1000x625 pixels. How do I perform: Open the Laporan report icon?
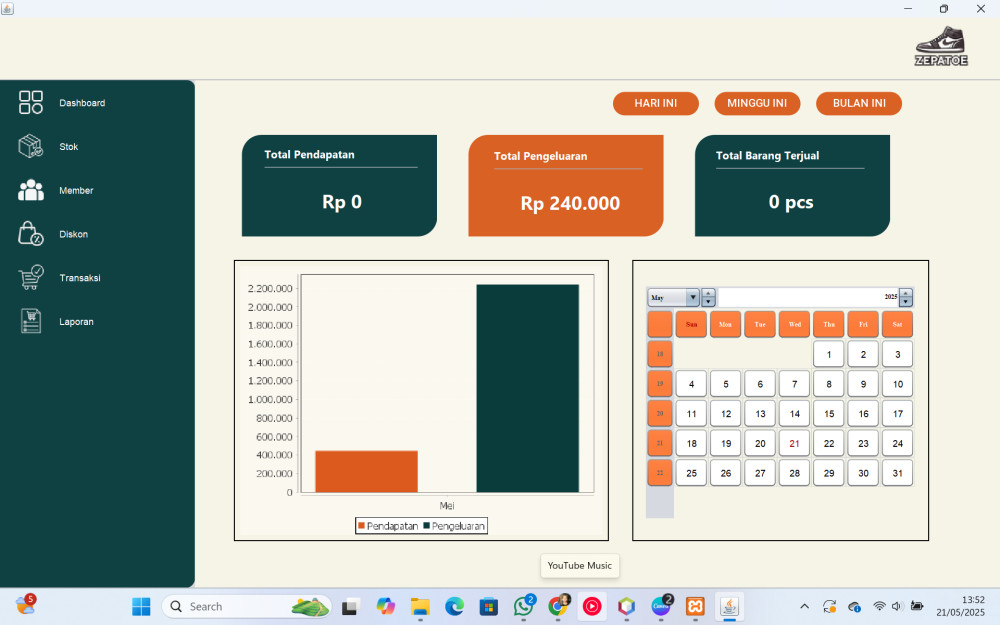click(31, 321)
